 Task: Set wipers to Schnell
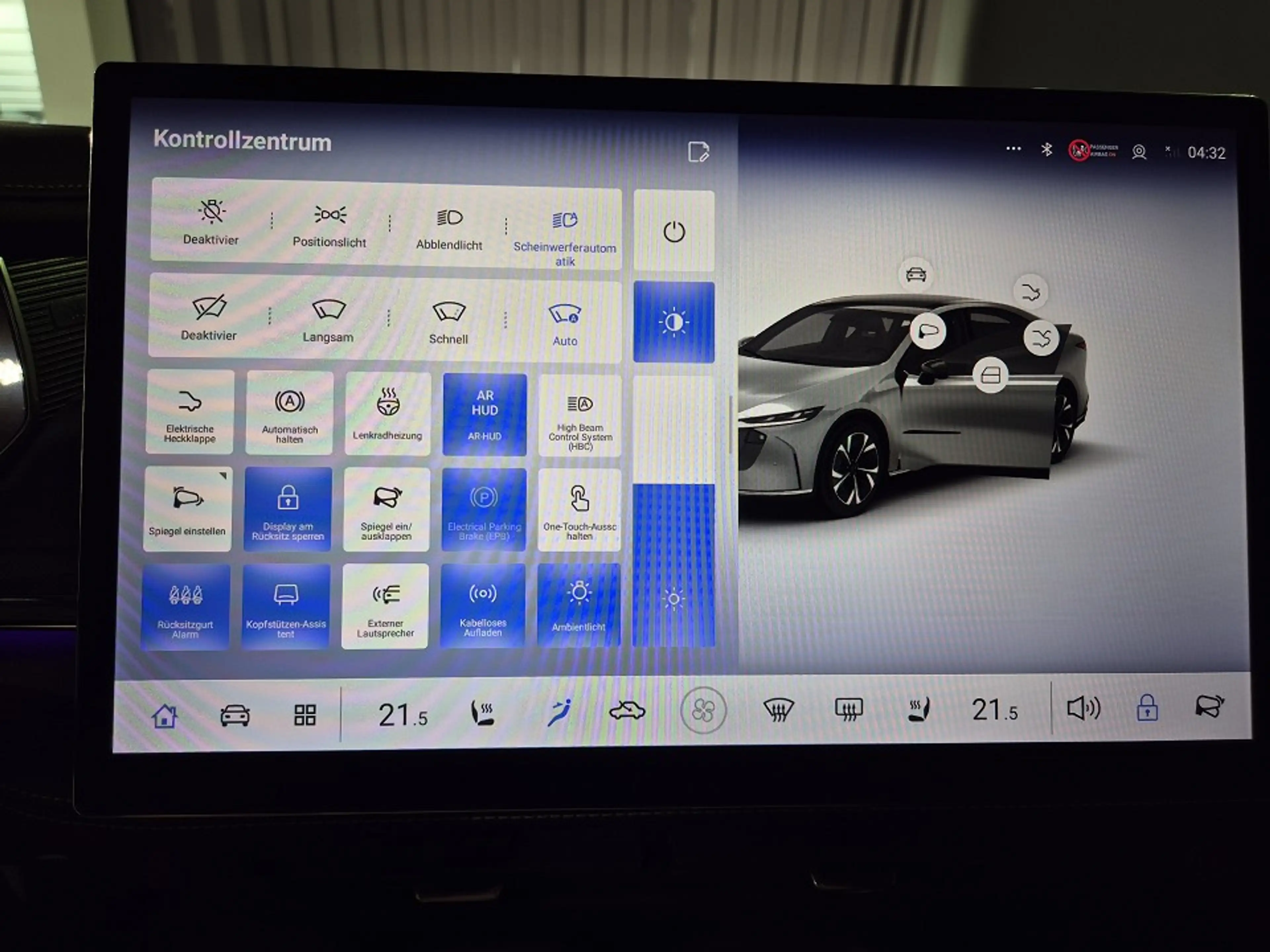(448, 323)
